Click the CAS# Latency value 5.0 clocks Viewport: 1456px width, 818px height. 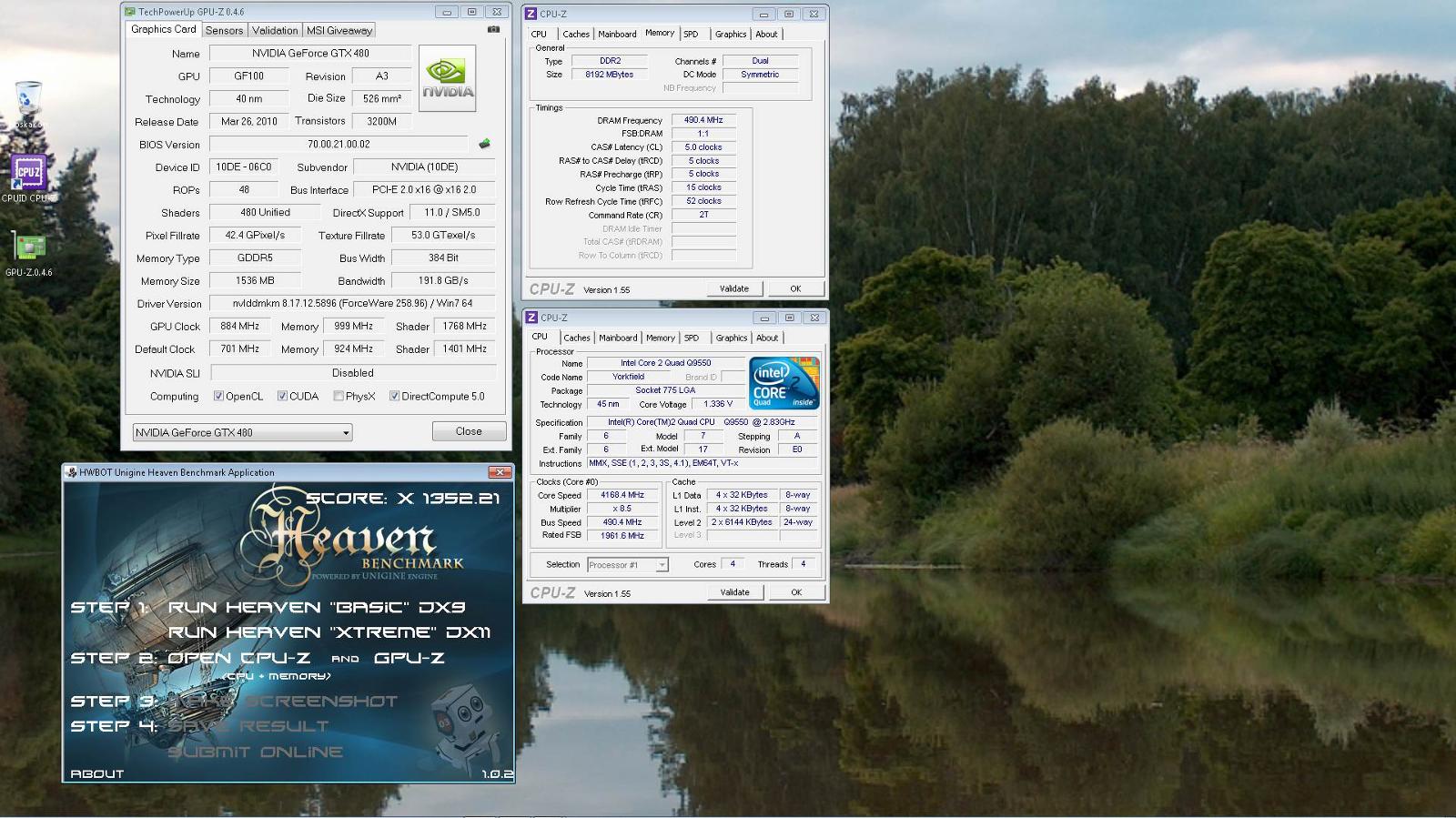pos(703,147)
